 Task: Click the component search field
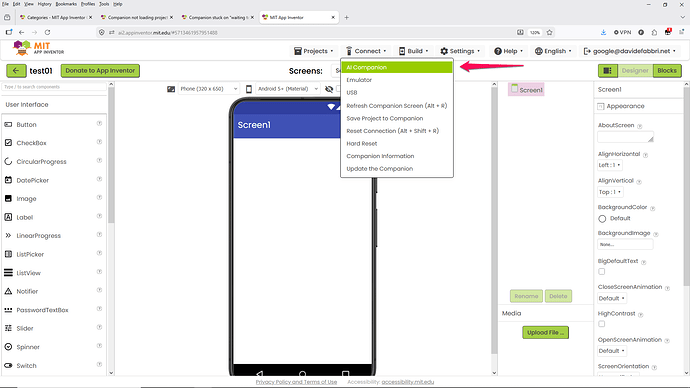[x=54, y=87]
